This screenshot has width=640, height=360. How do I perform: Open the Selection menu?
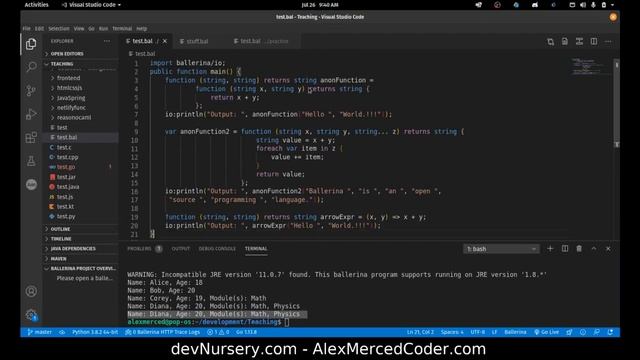click(x=59, y=29)
